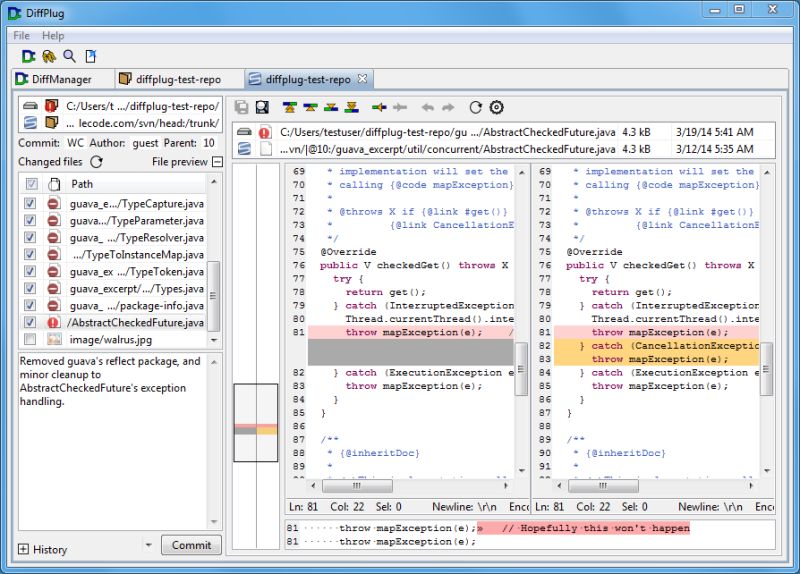Click the error file icon beside AbstractCheckedFuture.java path
The height and width of the screenshot is (574, 800).
[x=265, y=133]
